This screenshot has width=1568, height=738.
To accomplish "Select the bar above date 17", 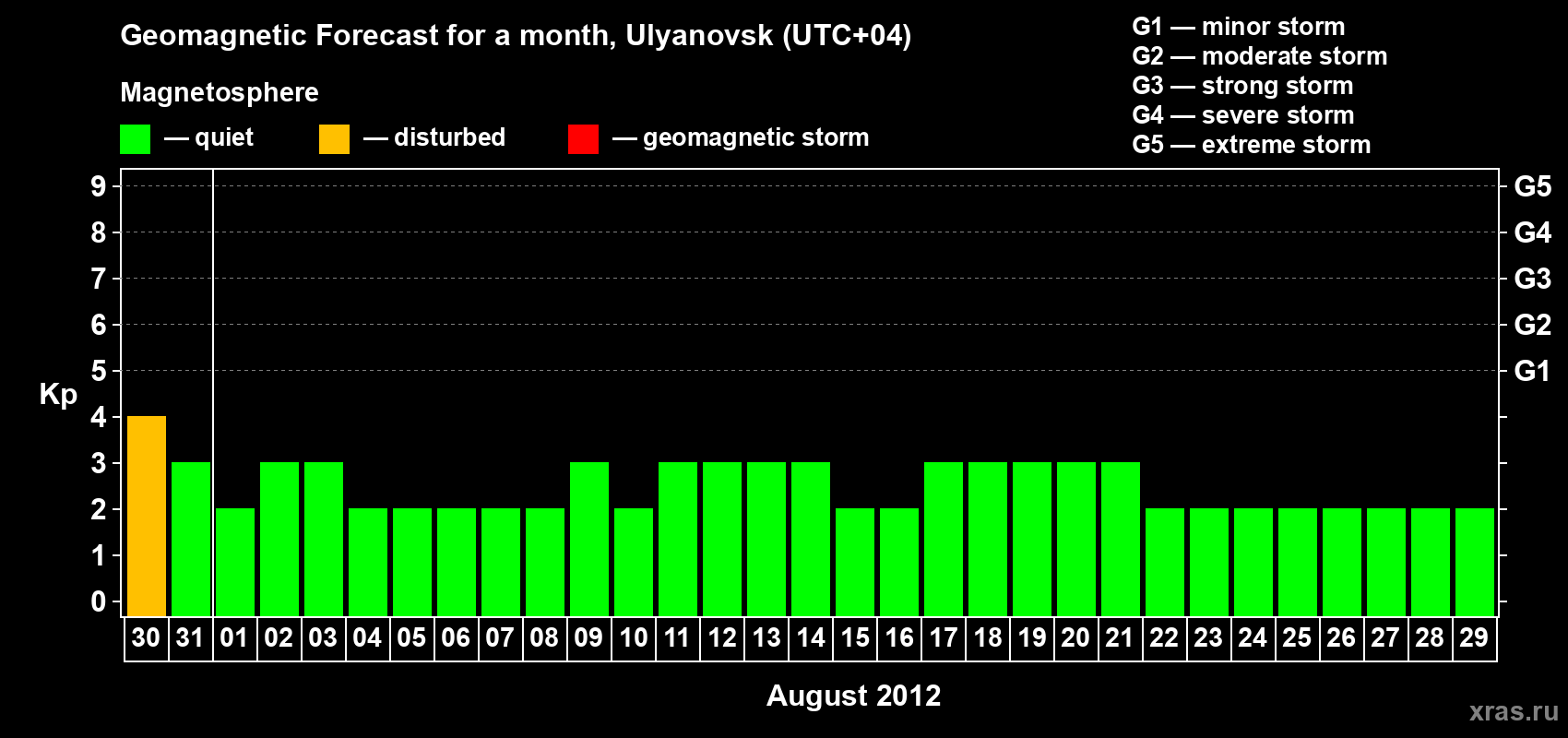I will coord(944,539).
